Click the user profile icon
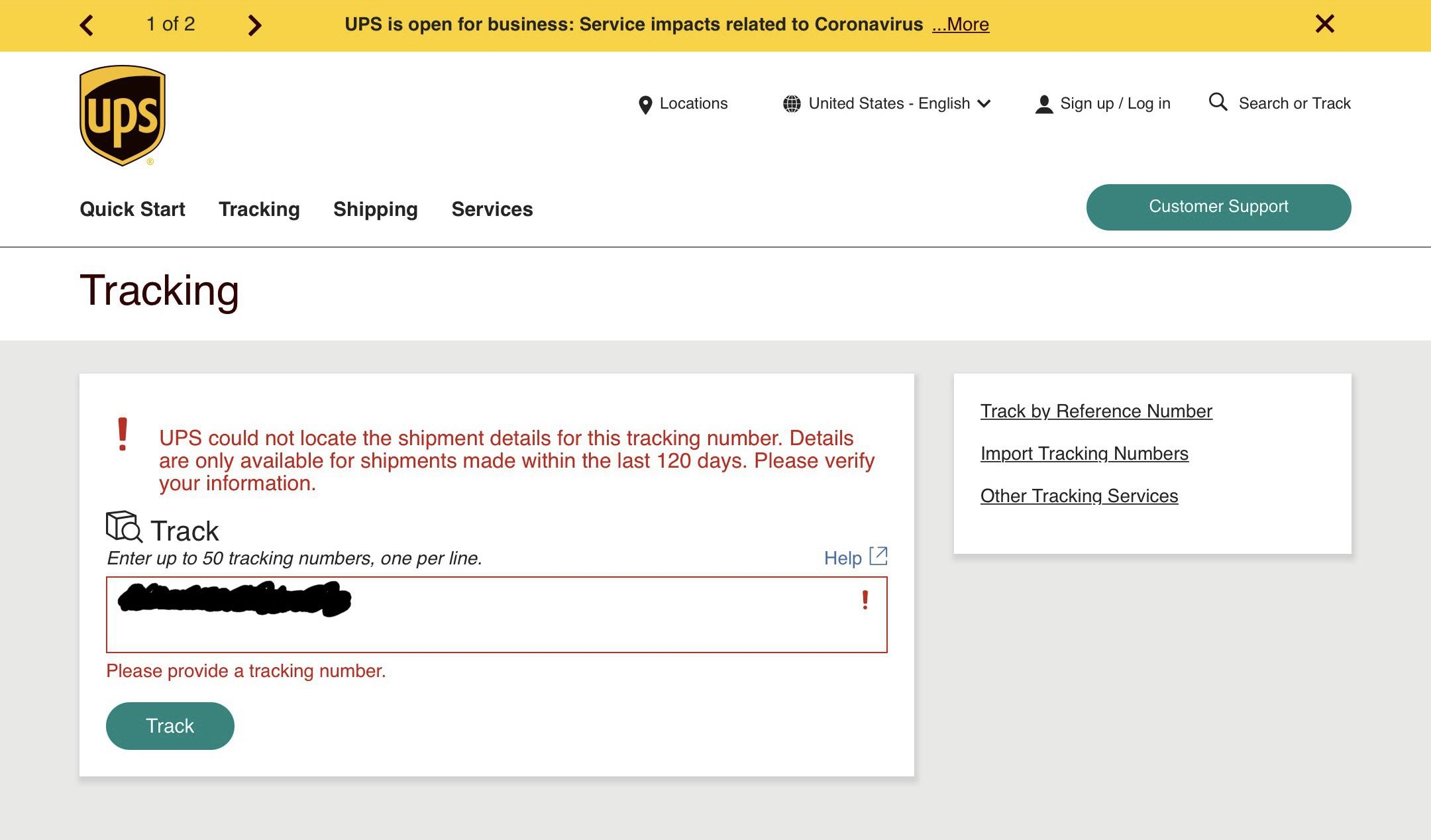Viewport: 1431px width, 840px height. [1044, 104]
